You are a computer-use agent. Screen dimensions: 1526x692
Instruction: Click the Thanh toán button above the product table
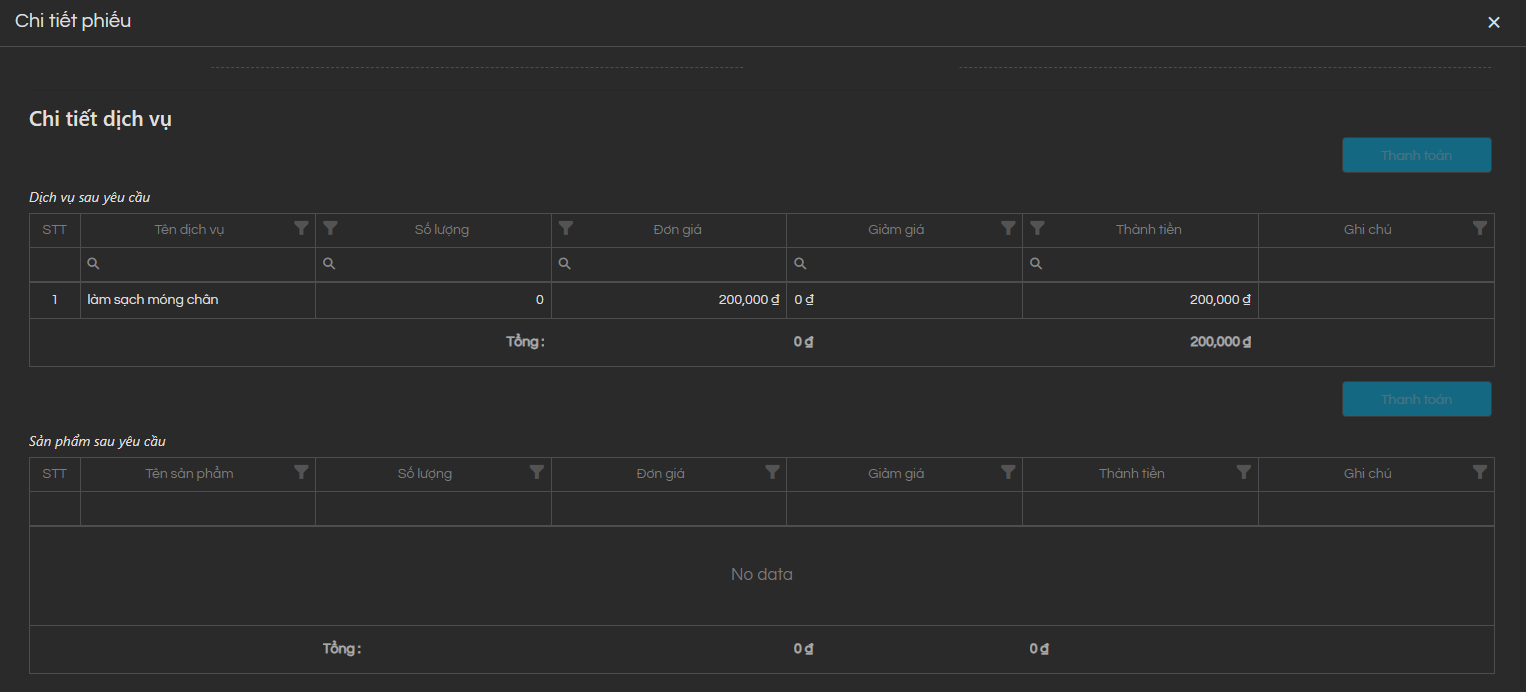point(1416,399)
